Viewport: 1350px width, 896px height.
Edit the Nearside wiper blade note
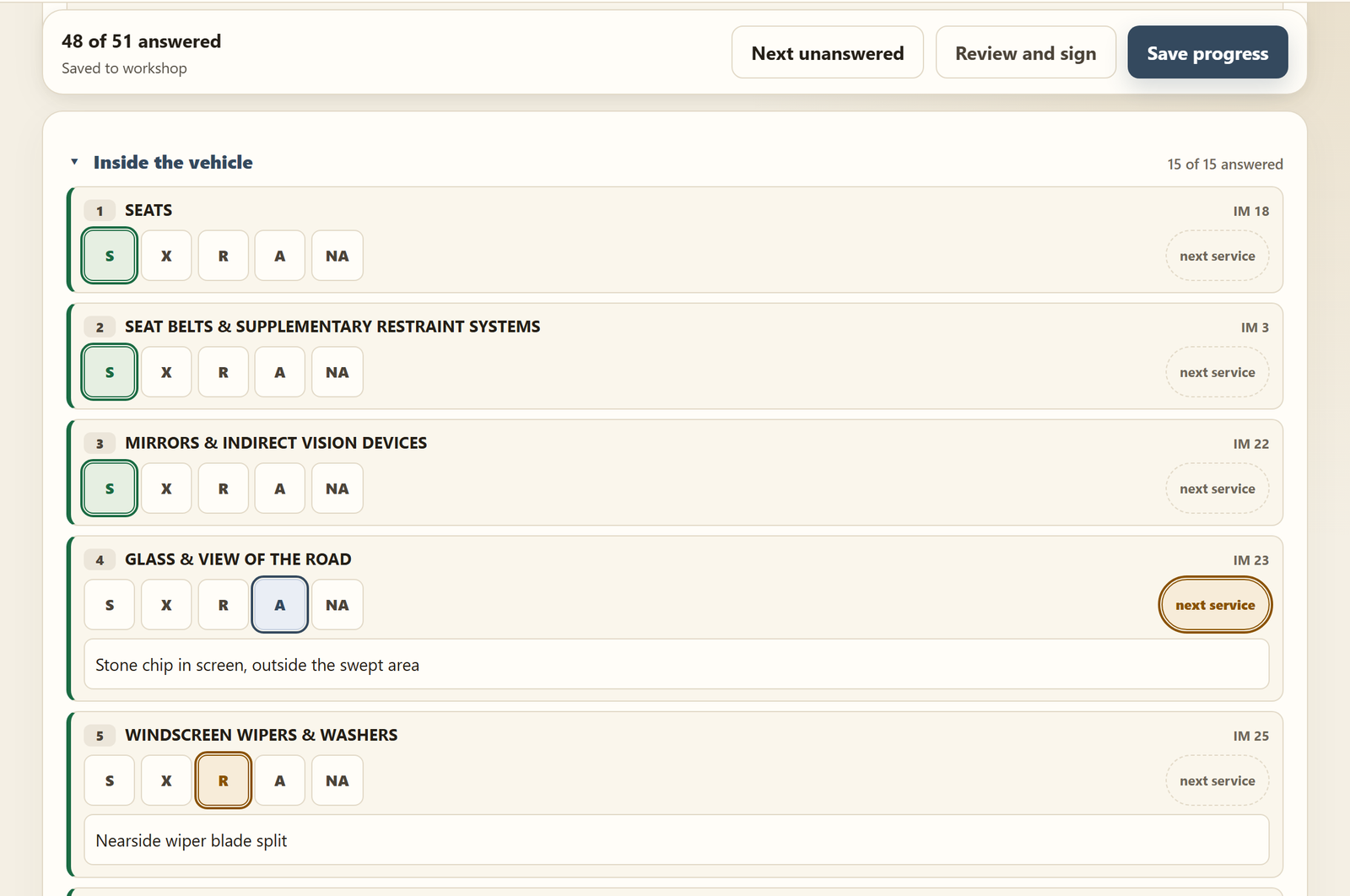tap(677, 839)
